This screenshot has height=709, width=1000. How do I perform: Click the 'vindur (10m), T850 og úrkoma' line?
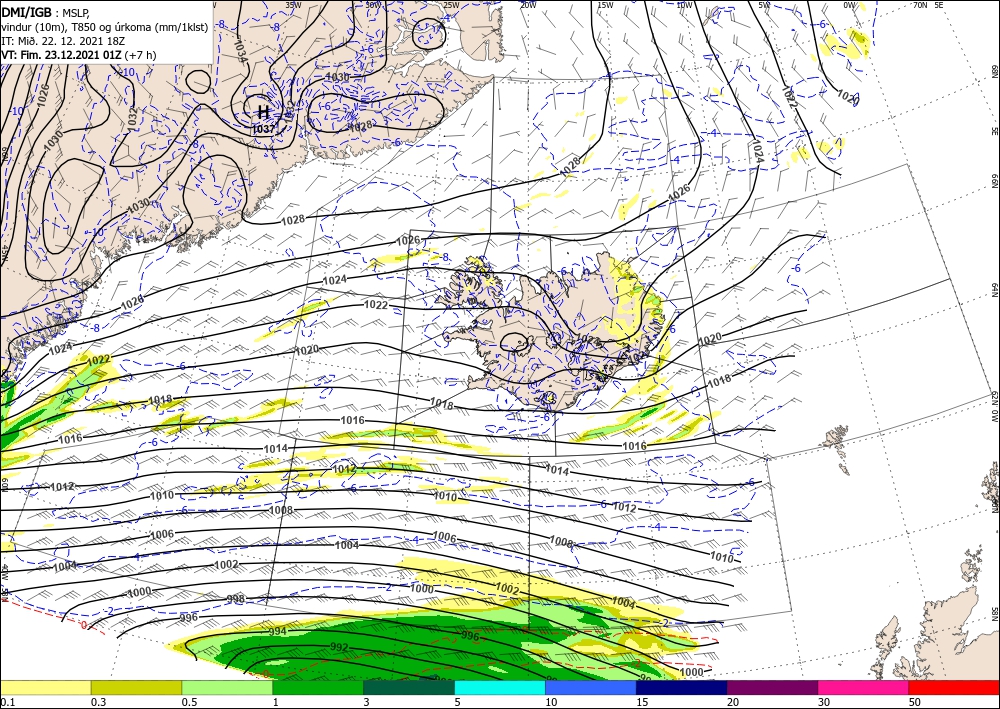coord(105,27)
